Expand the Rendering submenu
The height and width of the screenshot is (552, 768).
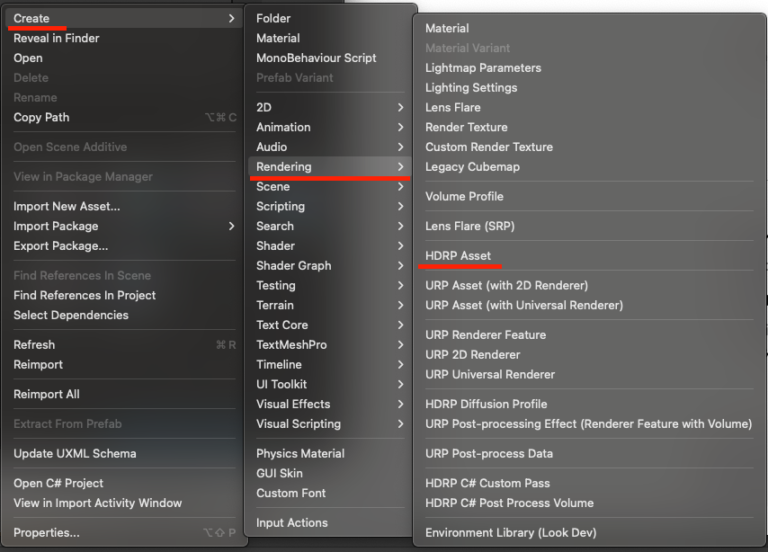click(284, 167)
